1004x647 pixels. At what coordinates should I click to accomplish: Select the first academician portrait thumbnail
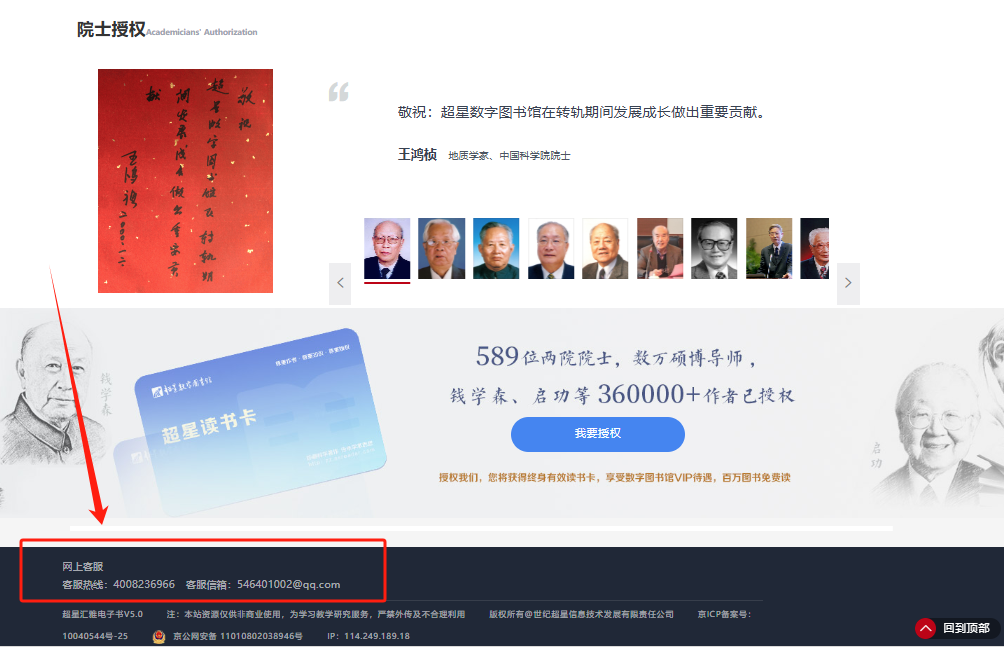coord(387,248)
